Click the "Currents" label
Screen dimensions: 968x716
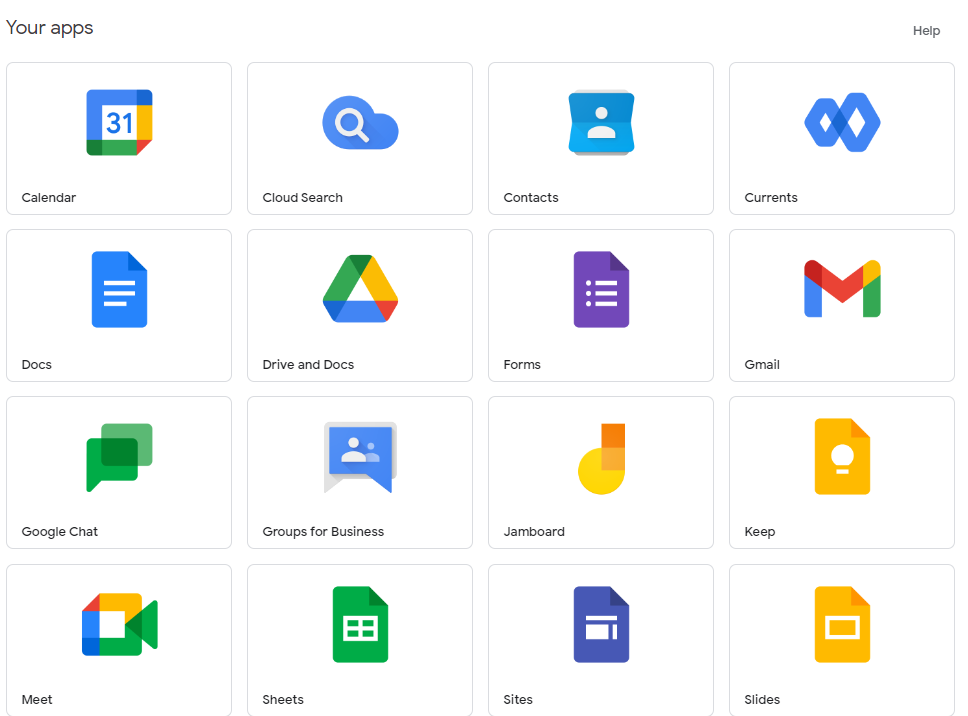click(x=771, y=198)
